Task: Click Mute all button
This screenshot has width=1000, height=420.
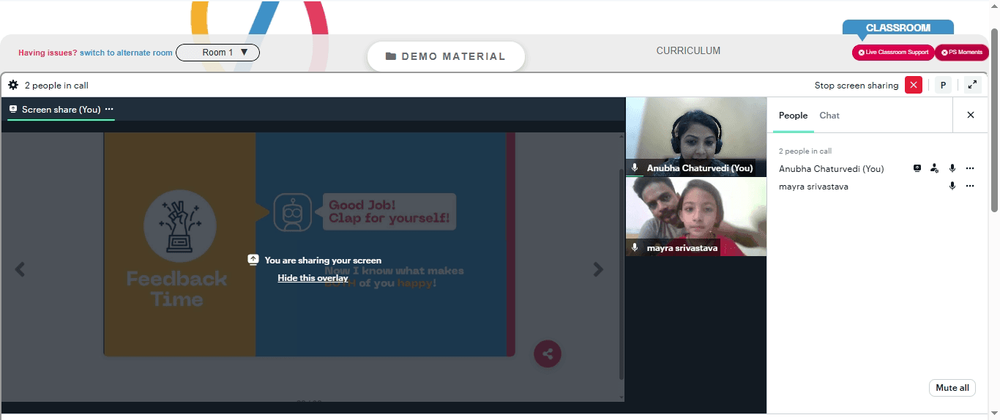Action: click(x=952, y=387)
